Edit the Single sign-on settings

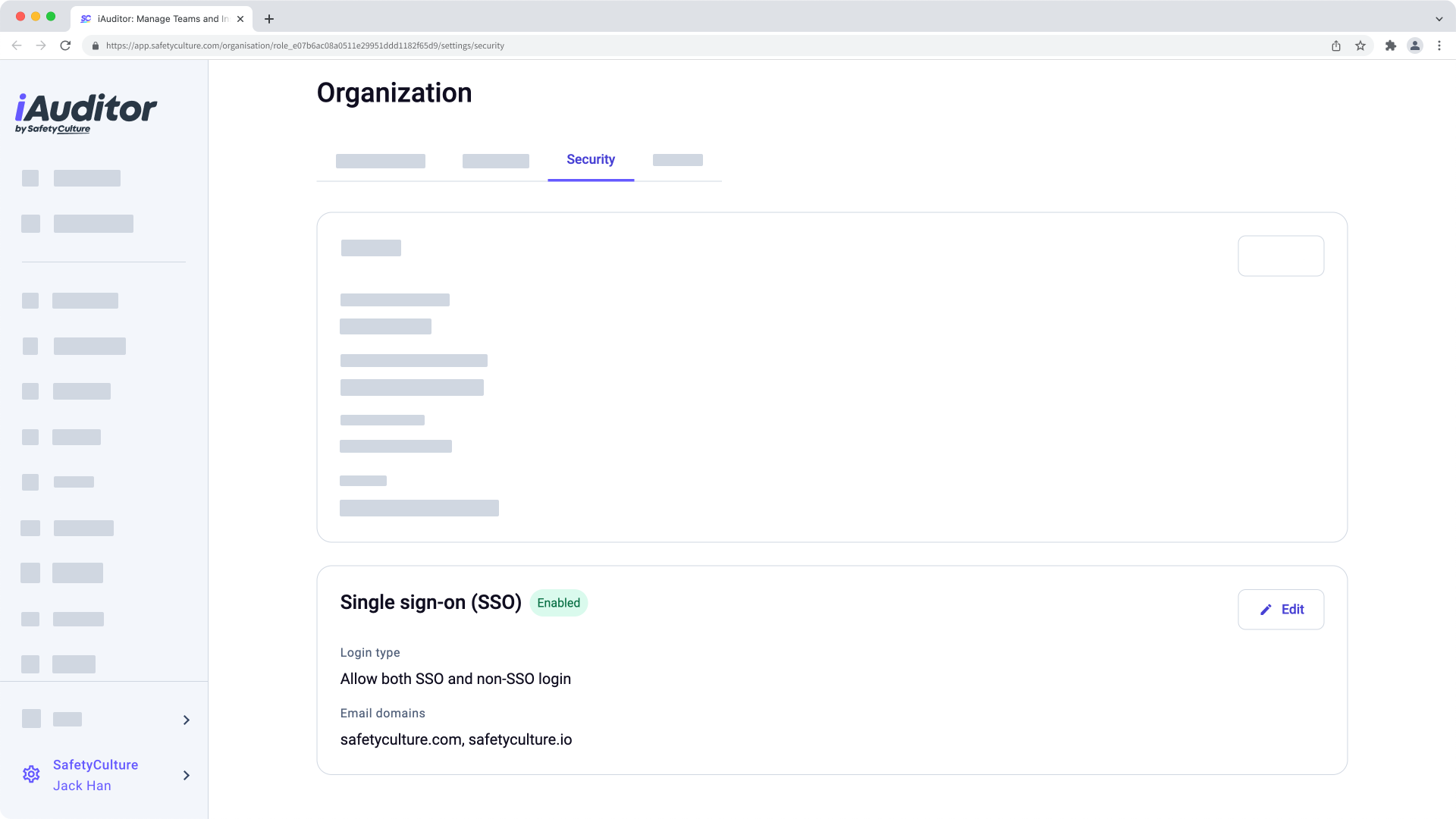point(1281,609)
